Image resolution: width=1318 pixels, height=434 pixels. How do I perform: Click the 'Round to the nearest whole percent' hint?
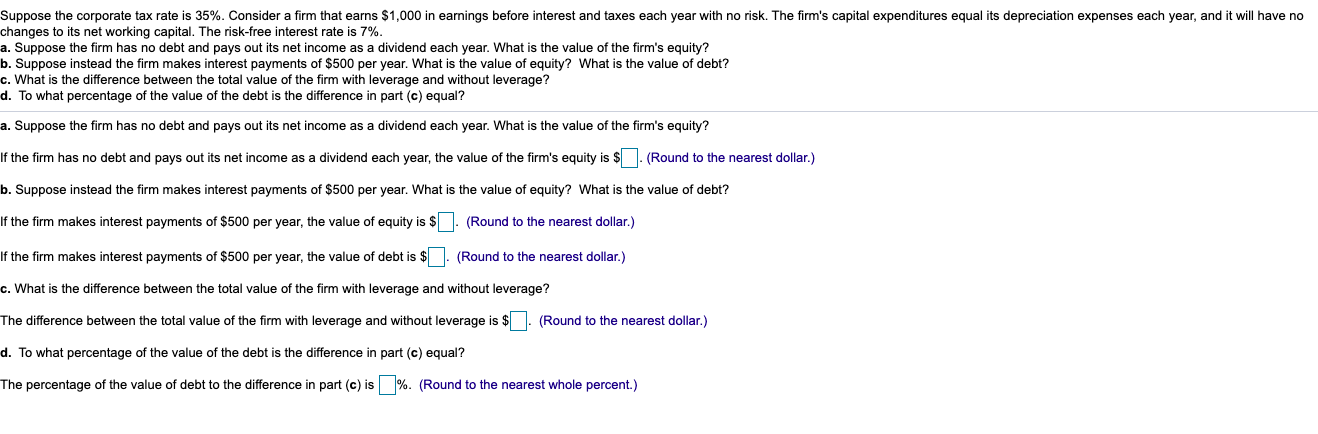click(x=528, y=385)
